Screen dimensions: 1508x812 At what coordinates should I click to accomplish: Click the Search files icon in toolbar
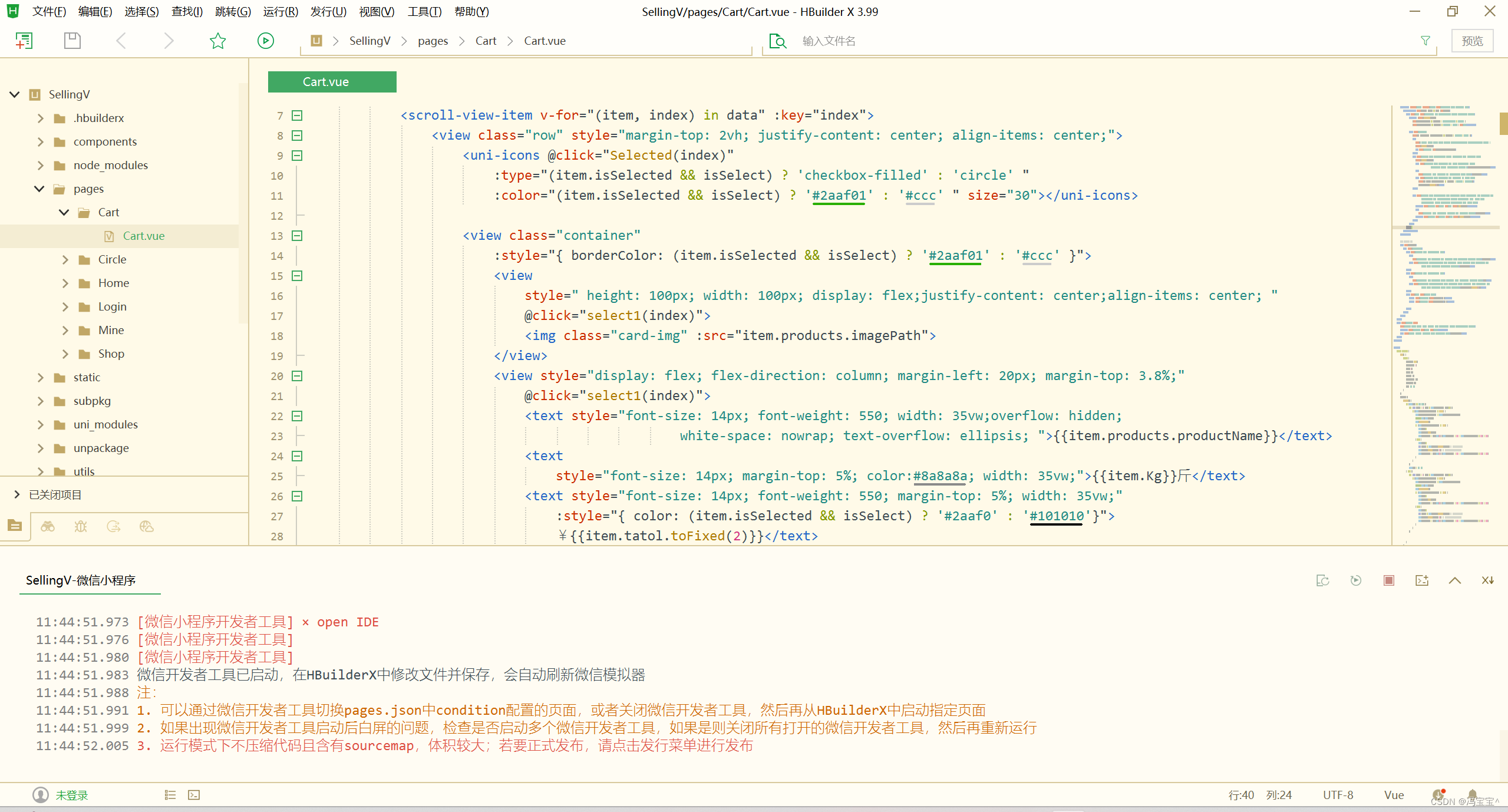778,40
